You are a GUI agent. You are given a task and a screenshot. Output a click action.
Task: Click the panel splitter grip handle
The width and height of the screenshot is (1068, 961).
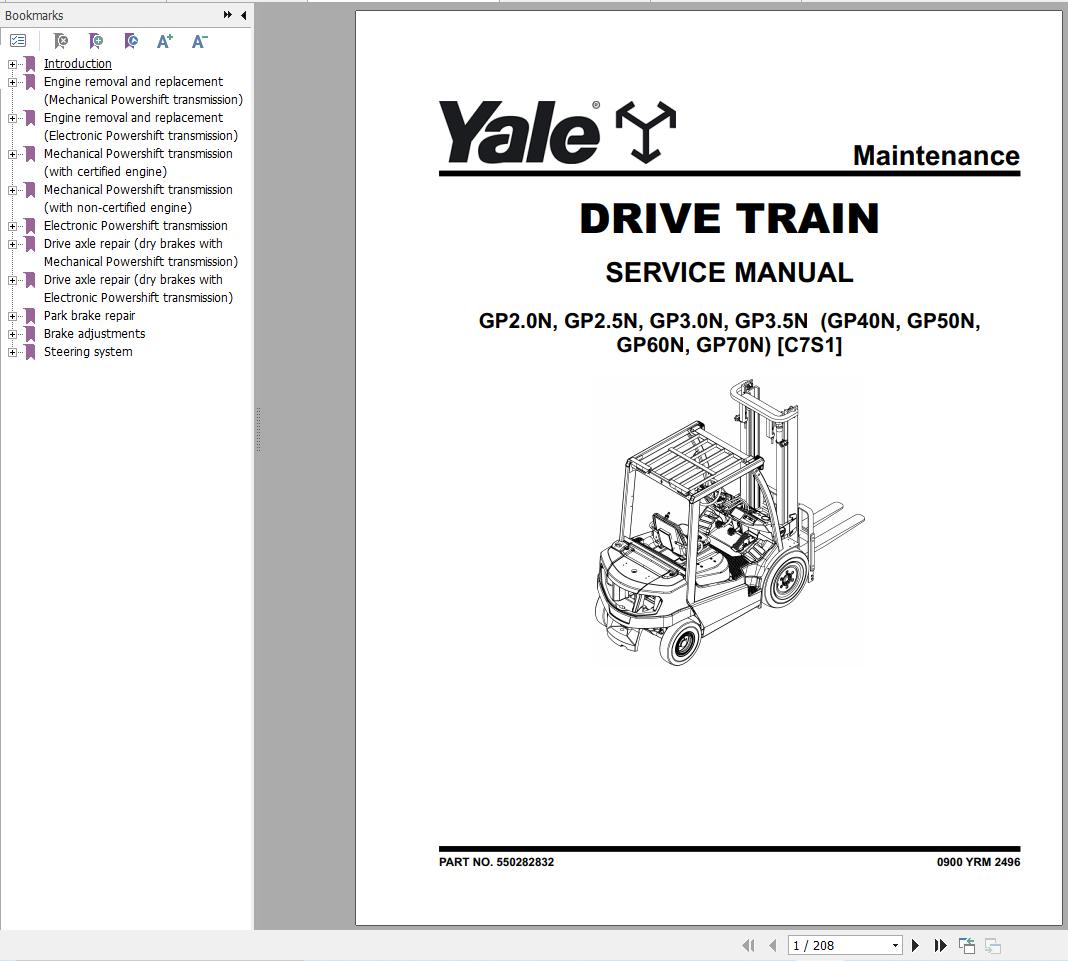tap(258, 430)
